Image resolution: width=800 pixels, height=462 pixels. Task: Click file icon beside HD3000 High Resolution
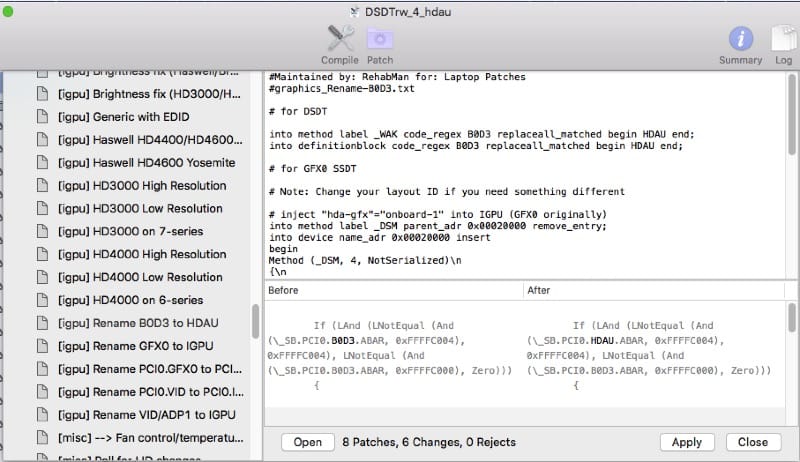pyautogui.click(x=43, y=185)
